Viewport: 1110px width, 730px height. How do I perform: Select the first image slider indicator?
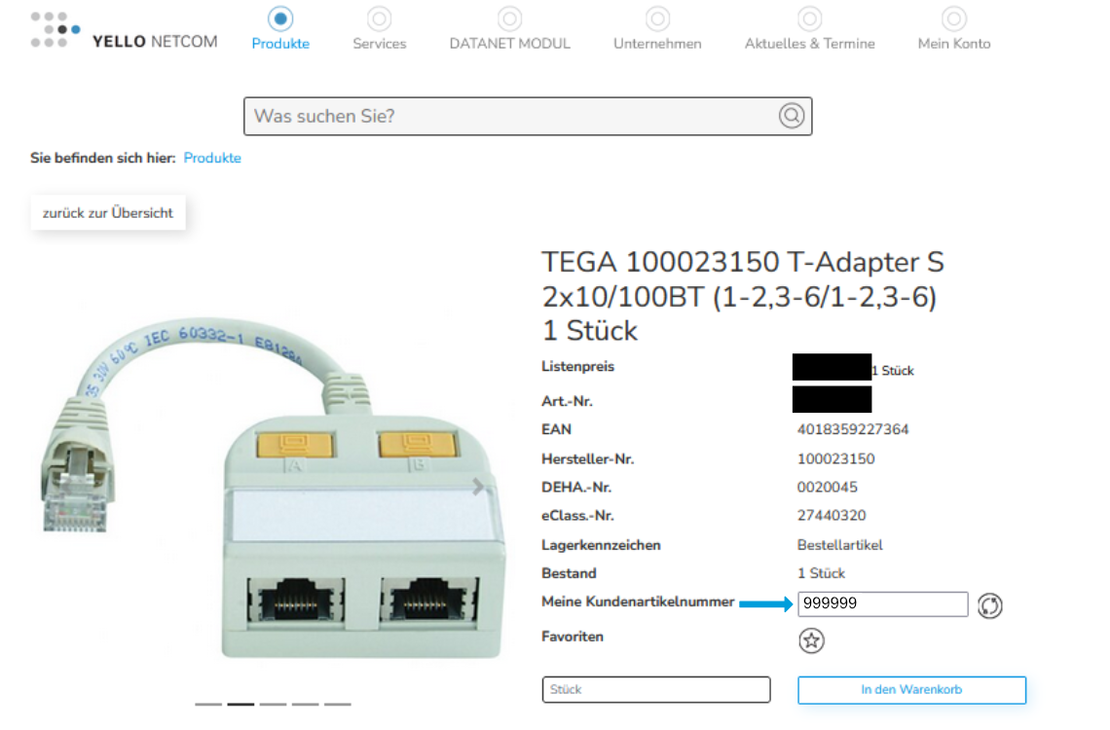[208, 704]
